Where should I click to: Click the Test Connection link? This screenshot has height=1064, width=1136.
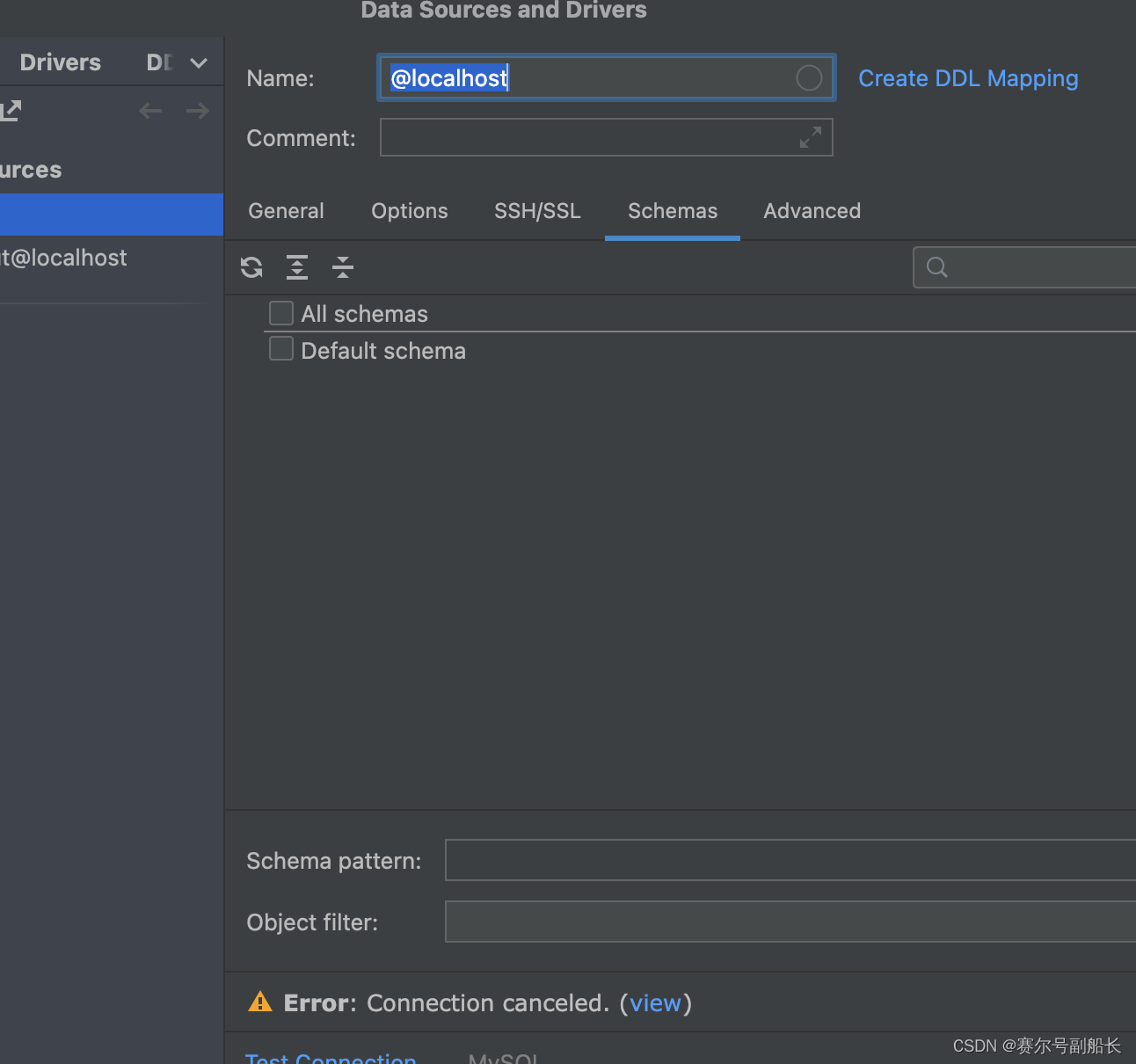(x=331, y=1057)
